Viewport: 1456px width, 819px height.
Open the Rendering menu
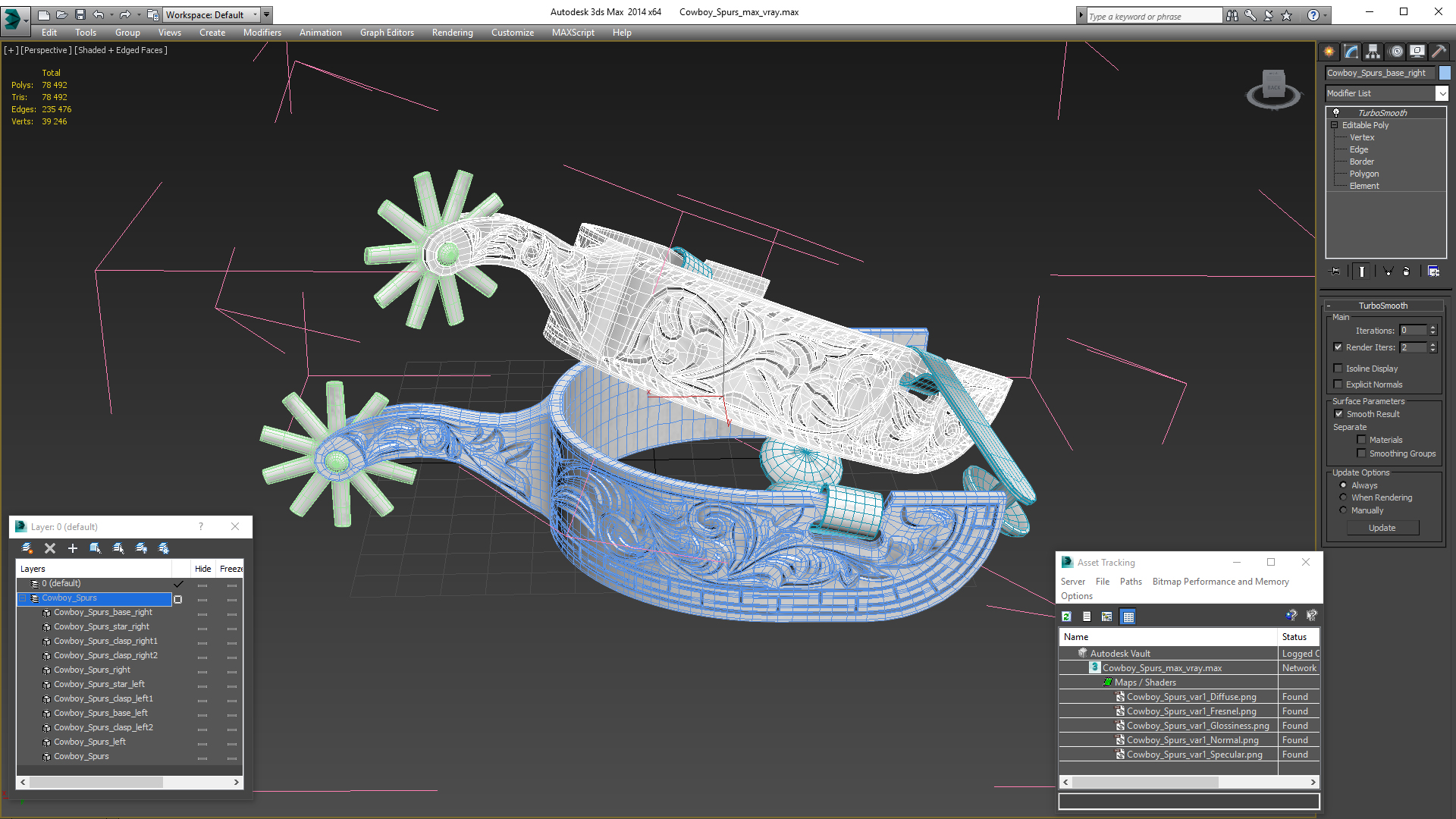click(x=452, y=33)
